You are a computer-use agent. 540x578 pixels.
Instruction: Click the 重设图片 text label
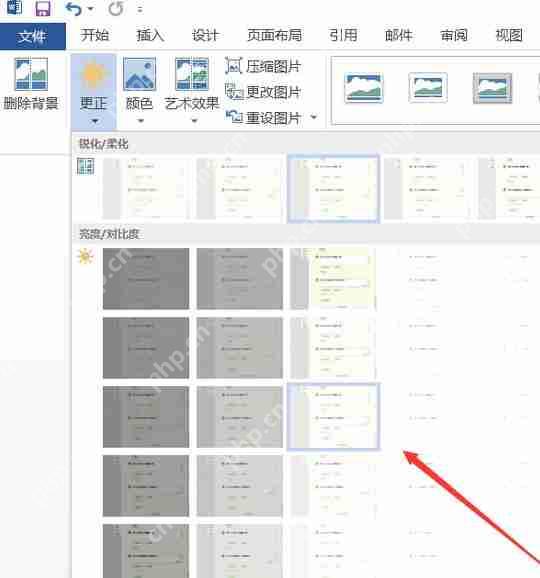coord(273,118)
